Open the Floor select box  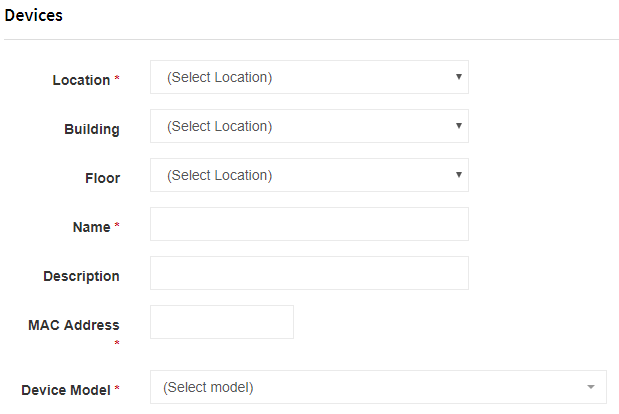309,175
